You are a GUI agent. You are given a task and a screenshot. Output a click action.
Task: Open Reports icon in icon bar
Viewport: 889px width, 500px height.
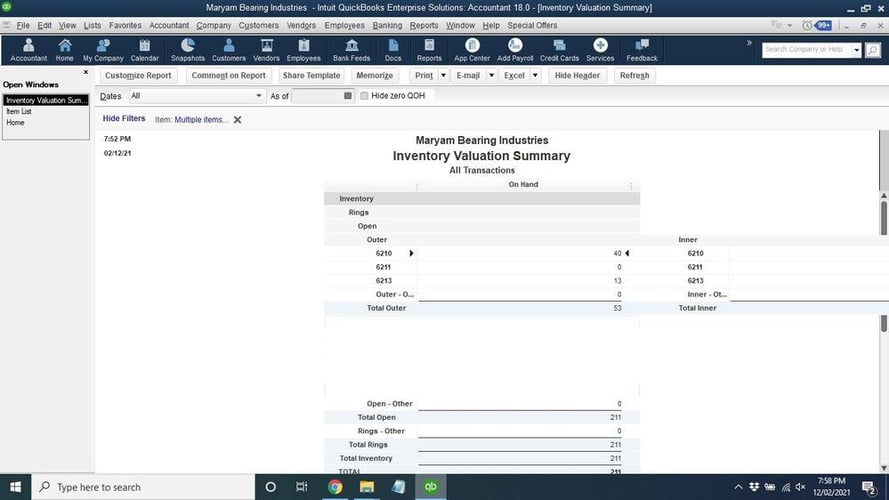pyautogui.click(x=429, y=50)
